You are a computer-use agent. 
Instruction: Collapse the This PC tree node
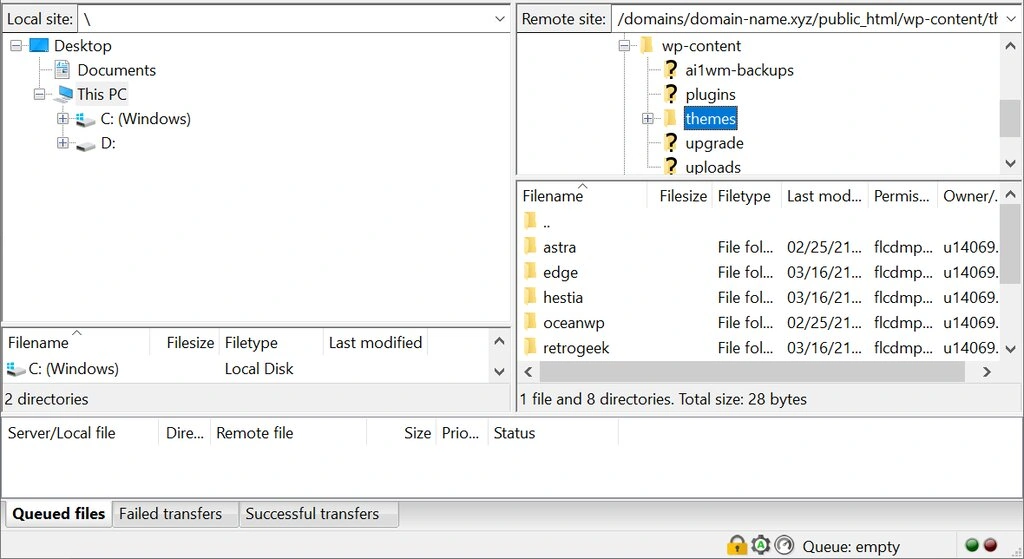[x=39, y=94]
